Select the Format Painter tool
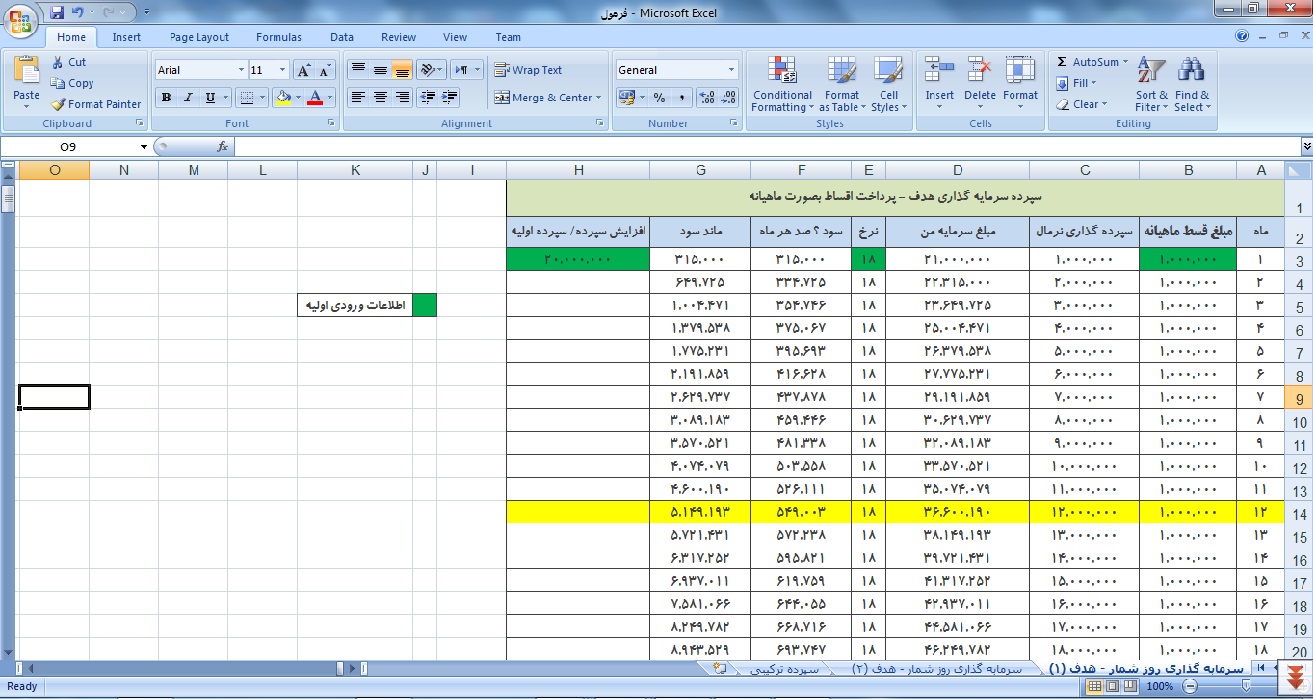This screenshot has height=699, width=1313. (96, 104)
